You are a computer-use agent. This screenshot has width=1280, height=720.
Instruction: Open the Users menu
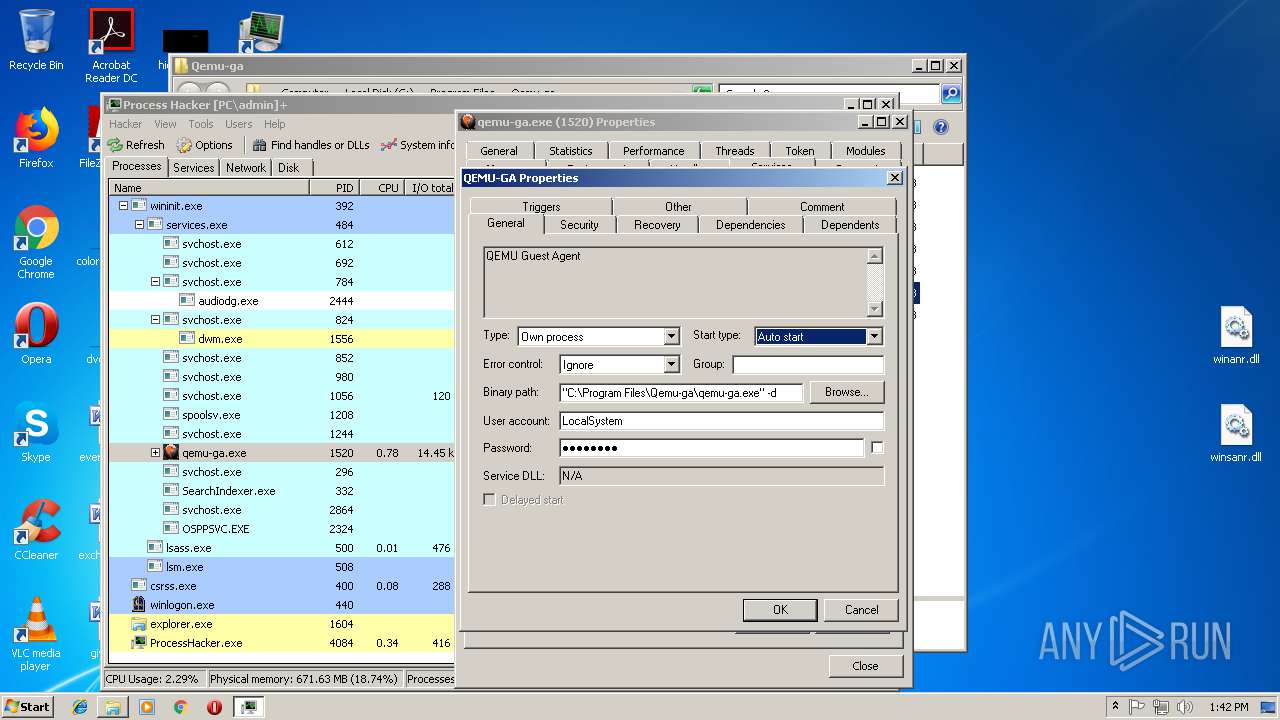point(238,124)
